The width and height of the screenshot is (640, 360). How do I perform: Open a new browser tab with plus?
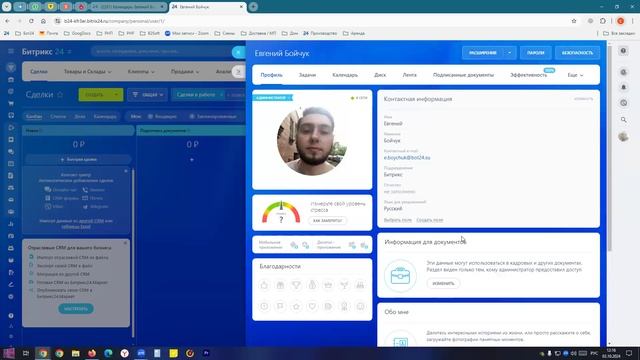coord(253,7)
